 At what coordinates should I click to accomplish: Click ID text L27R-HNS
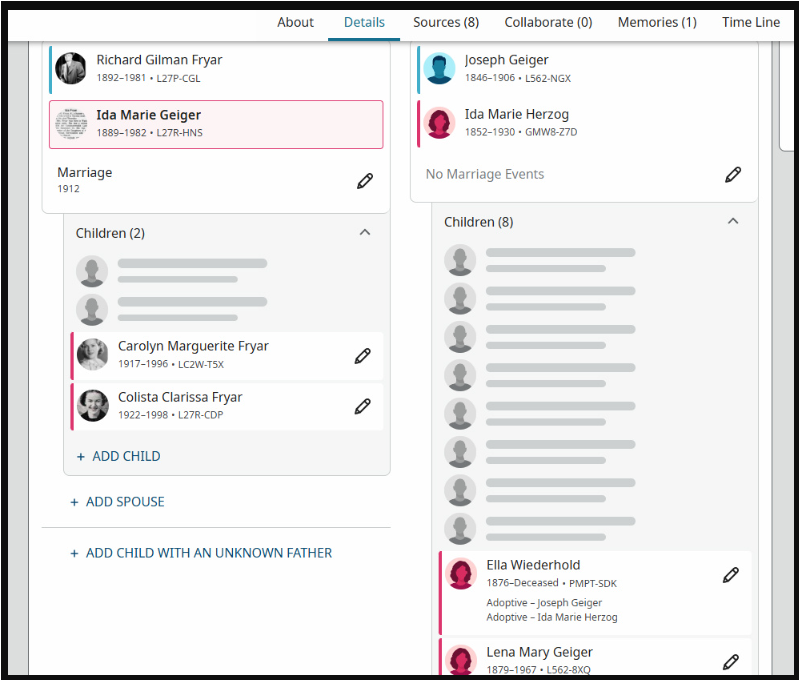[179, 133]
